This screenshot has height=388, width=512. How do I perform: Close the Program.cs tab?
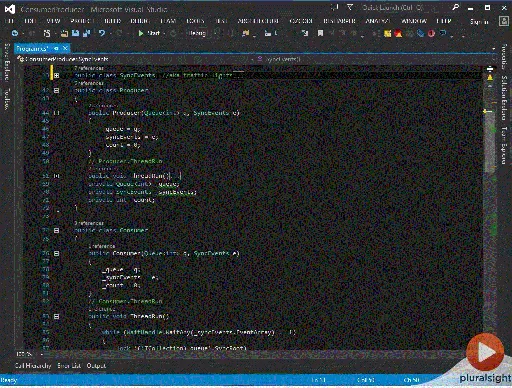coord(65,49)
